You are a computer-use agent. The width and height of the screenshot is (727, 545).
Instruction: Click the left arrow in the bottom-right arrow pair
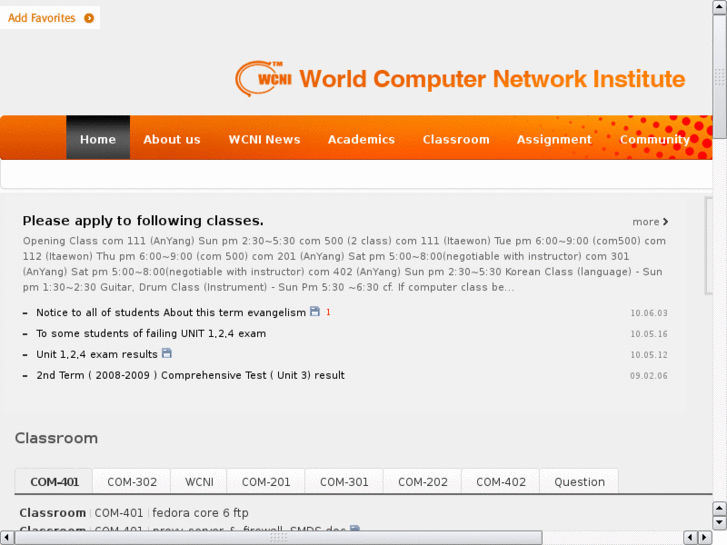(690, 538)
